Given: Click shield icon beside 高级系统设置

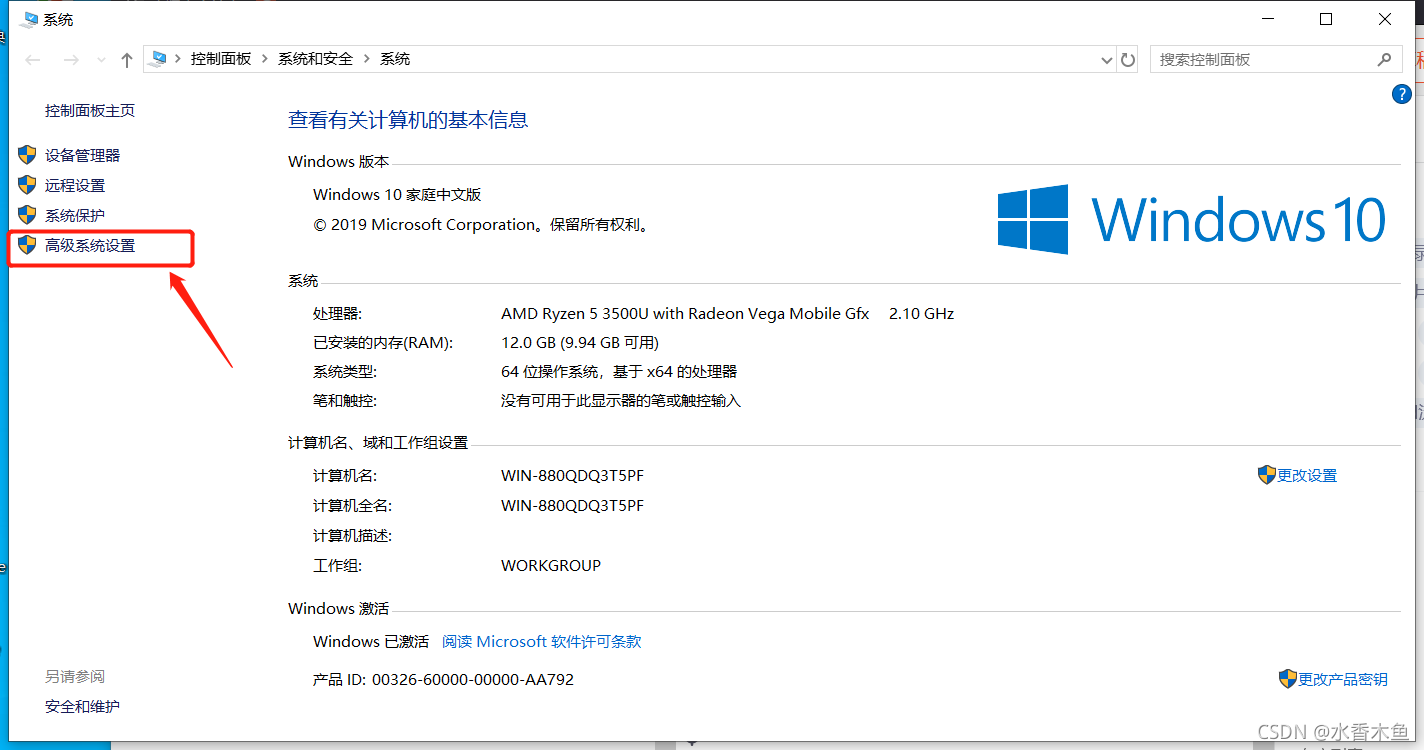Looking at the screenshot, I should [x=27, y=245].
